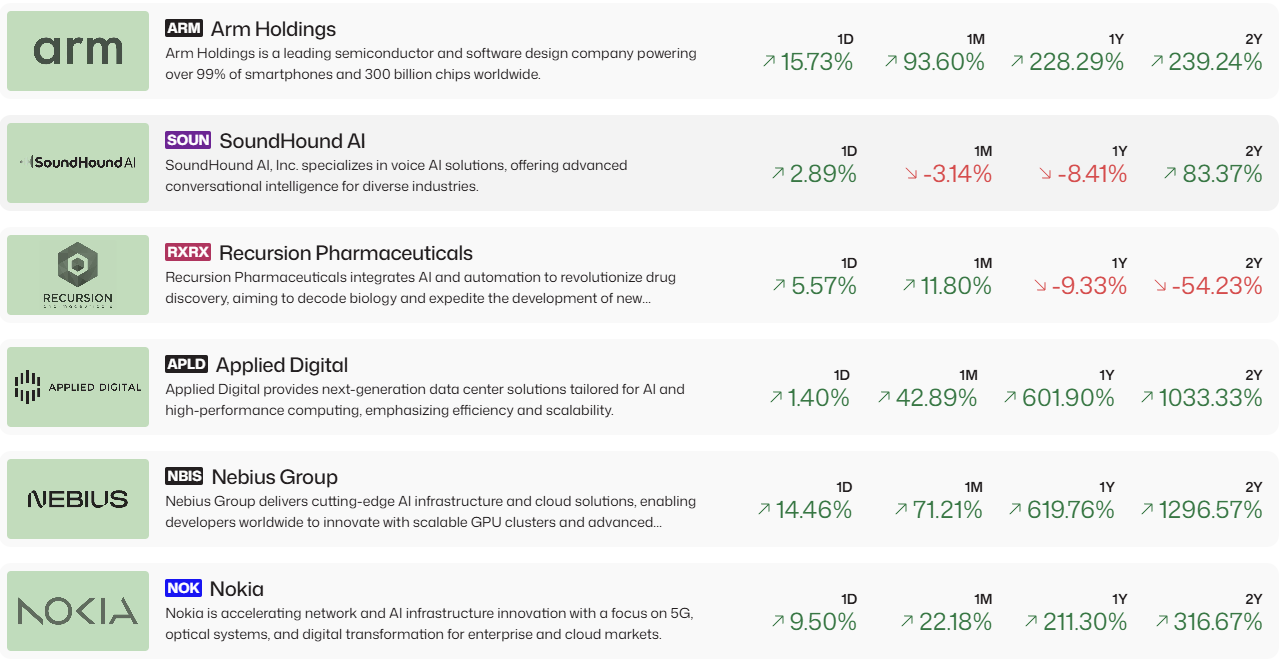Select Recursion 2Y loss of -54.23%

1208,286
